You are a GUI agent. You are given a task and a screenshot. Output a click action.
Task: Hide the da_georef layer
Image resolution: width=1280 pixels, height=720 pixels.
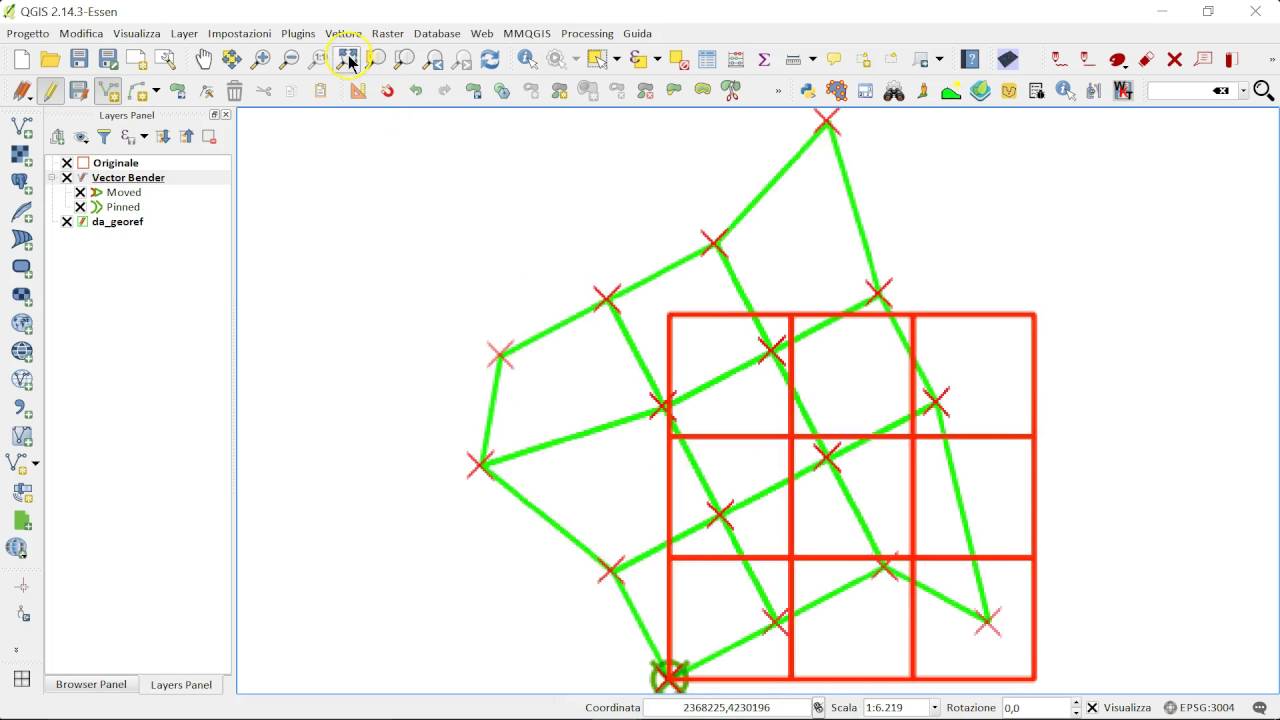pyautogui.click(x=67, y=222)
